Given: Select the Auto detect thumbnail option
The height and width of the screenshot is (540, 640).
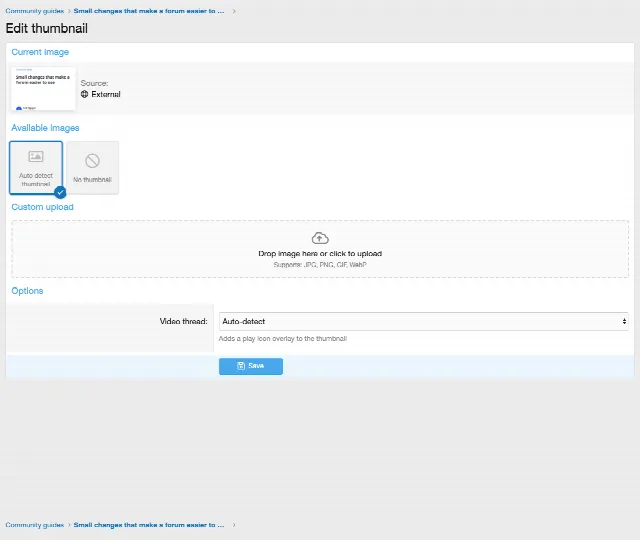Looking at the screenshot, I should point(36,167).
